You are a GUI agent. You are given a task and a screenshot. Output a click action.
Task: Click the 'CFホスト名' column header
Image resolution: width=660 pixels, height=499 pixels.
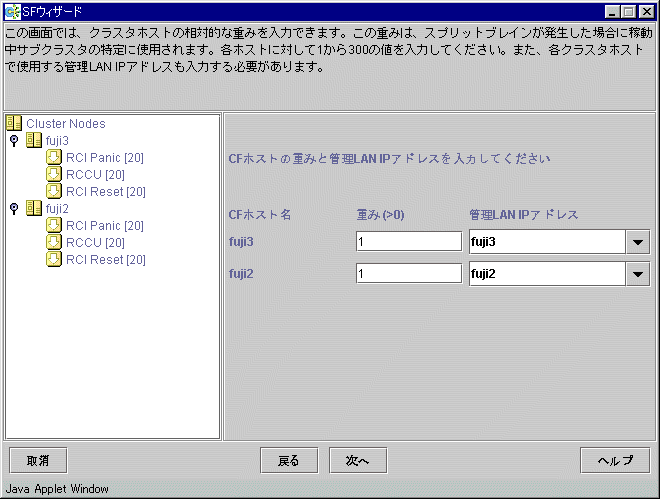(x=260, y=215)
